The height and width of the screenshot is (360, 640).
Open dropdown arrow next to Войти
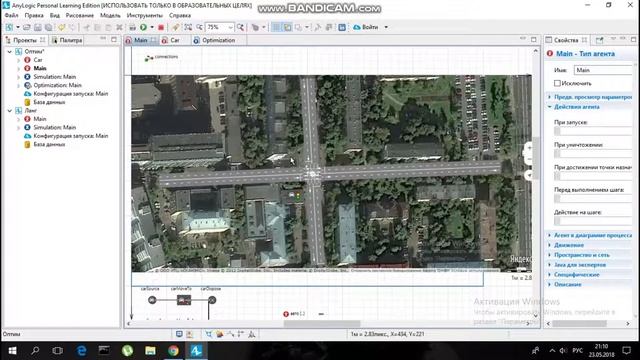(386, 27)
